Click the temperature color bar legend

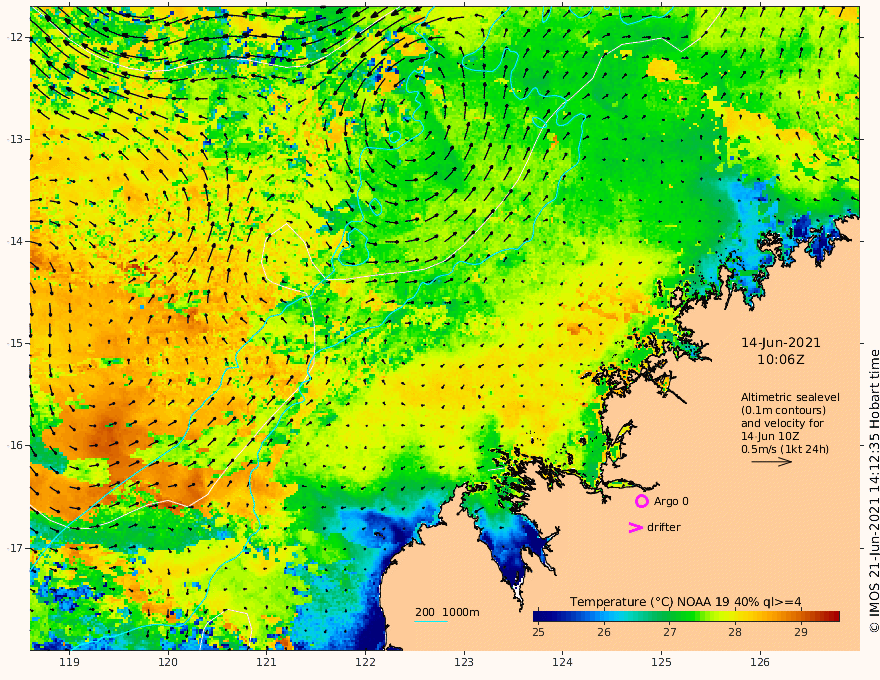(x=686, y=617)
